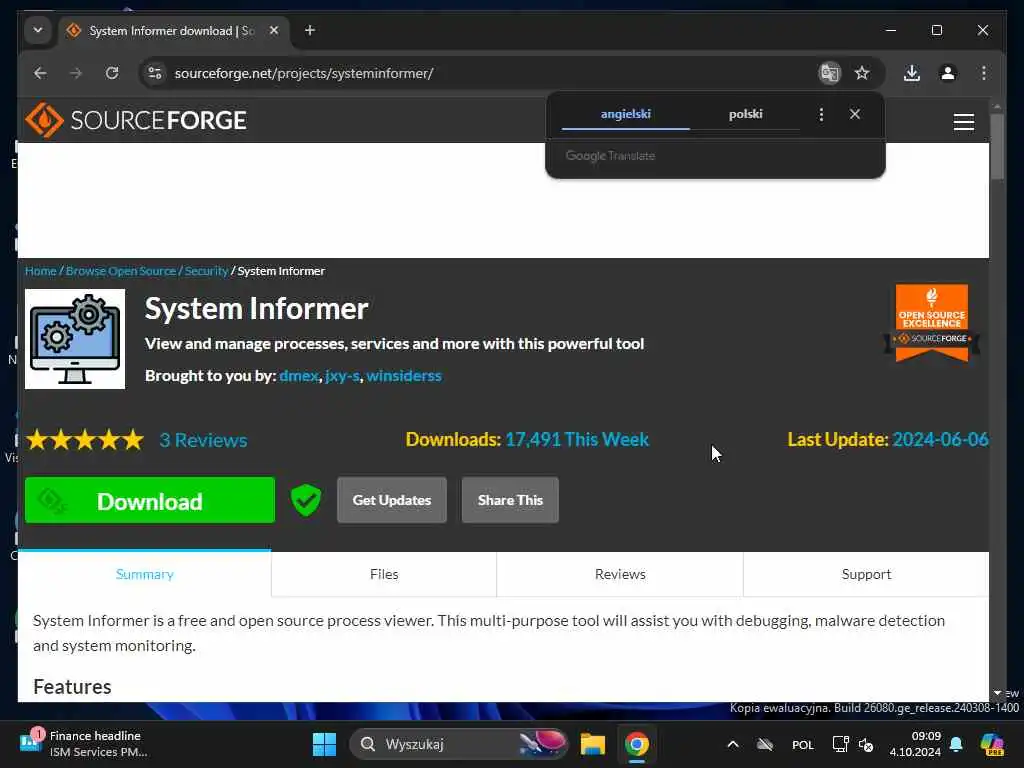Open clock showing 09:09 4.10.2024
Screen dimensions: 1024x768
pyautogui.click(x=915, y=744)
